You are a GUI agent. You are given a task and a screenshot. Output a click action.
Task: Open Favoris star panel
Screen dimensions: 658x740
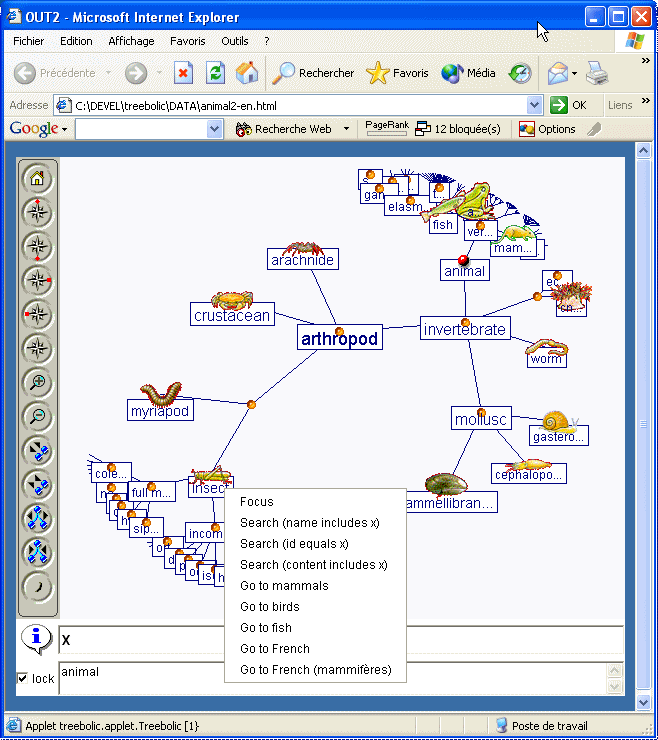click(x=397, y=73)
